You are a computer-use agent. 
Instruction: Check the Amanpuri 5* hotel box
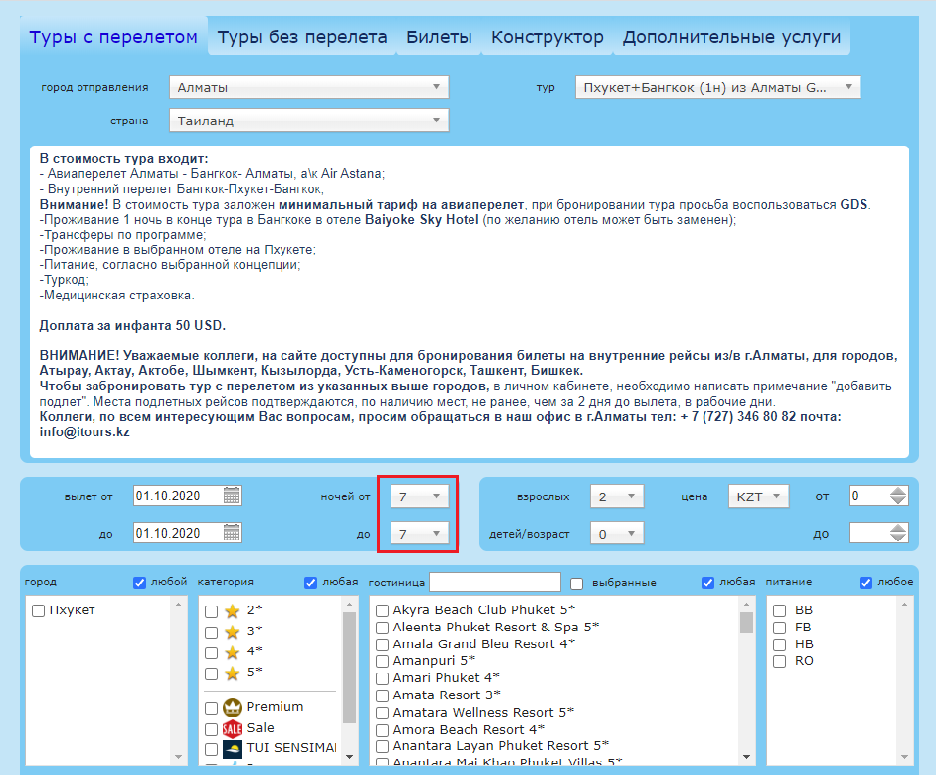382,661
